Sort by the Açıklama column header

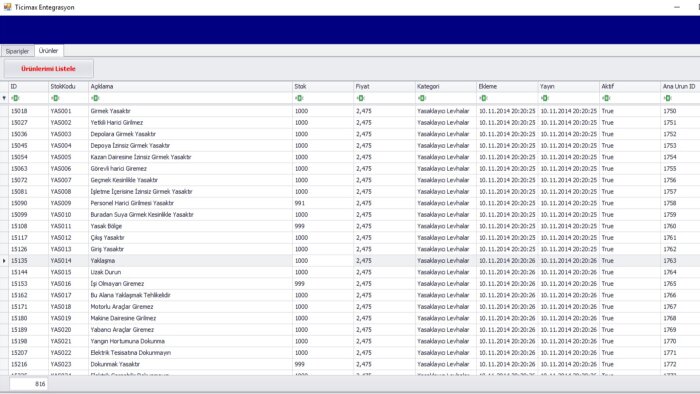pos(191,87)
